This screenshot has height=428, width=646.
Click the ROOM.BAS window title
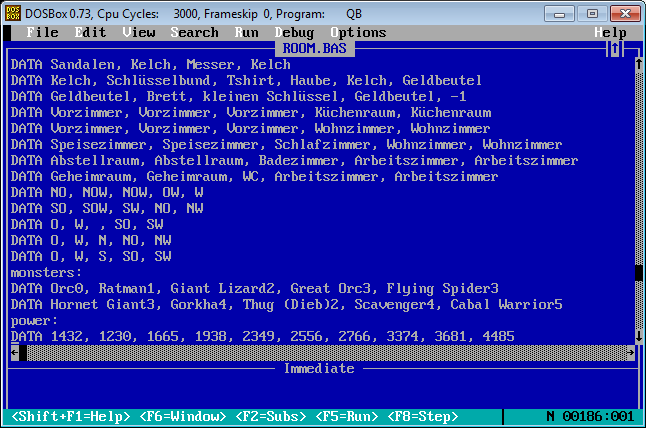point(314,48)
